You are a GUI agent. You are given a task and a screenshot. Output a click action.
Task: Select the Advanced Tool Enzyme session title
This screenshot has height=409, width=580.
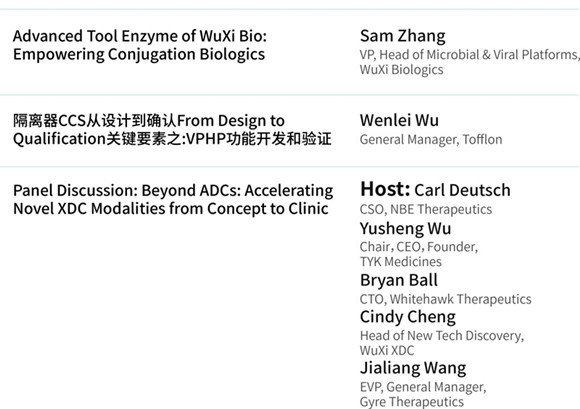tap(140, 45)
